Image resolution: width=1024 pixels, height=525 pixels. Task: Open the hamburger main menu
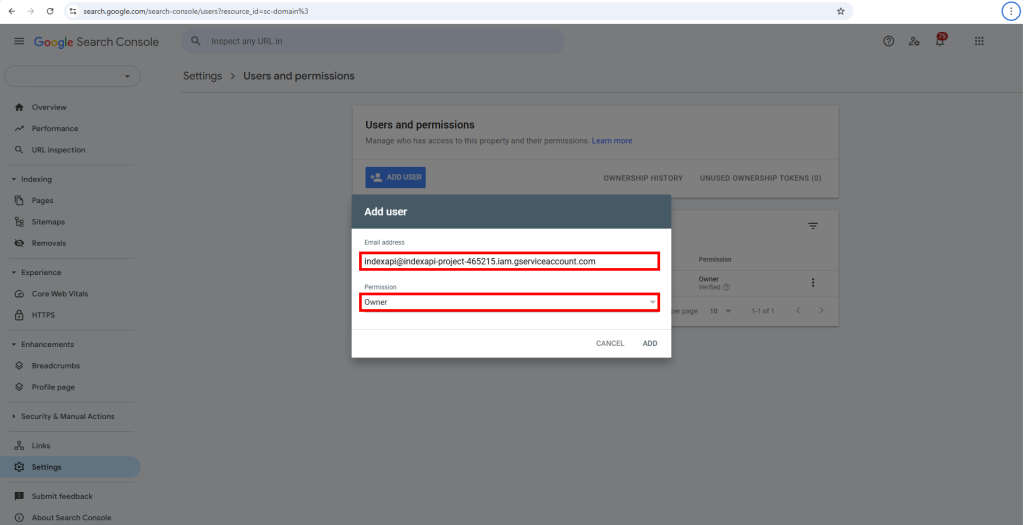(19, 42)
